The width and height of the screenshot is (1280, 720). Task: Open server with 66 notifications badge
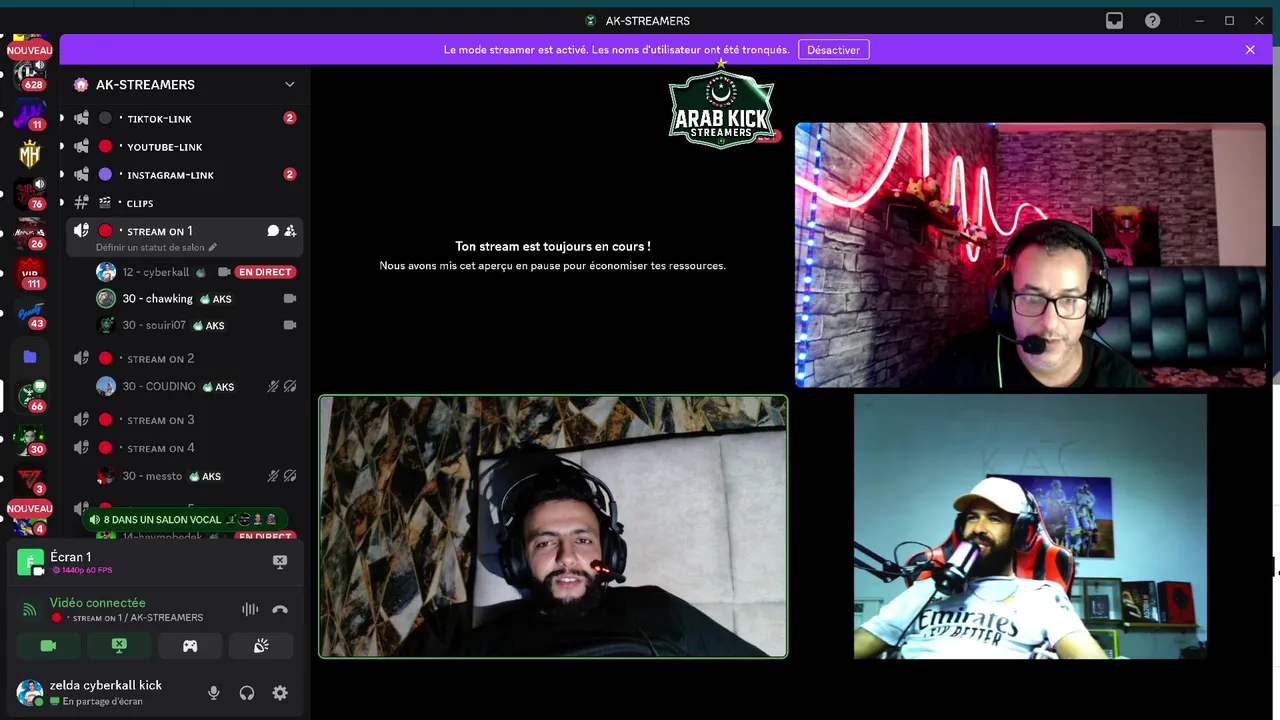click(x=32, y=396)
